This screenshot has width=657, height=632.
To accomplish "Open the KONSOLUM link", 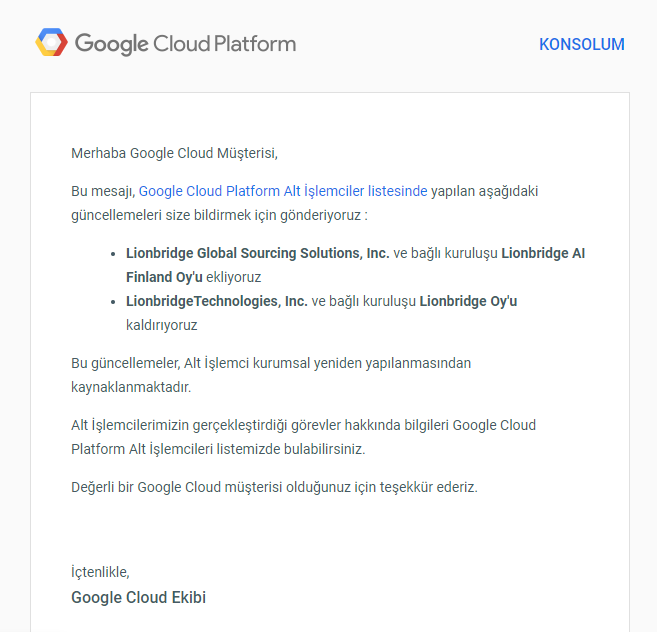I will pos(582,44).
